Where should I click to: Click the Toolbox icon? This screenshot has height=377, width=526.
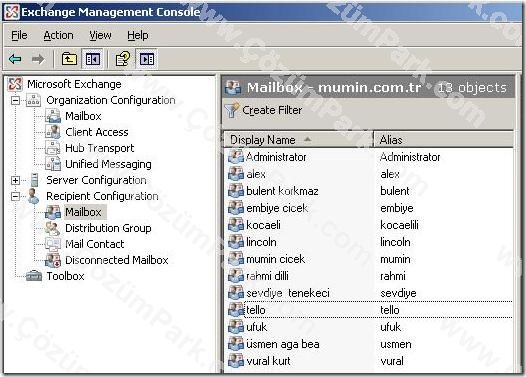[x=34, y=276]
